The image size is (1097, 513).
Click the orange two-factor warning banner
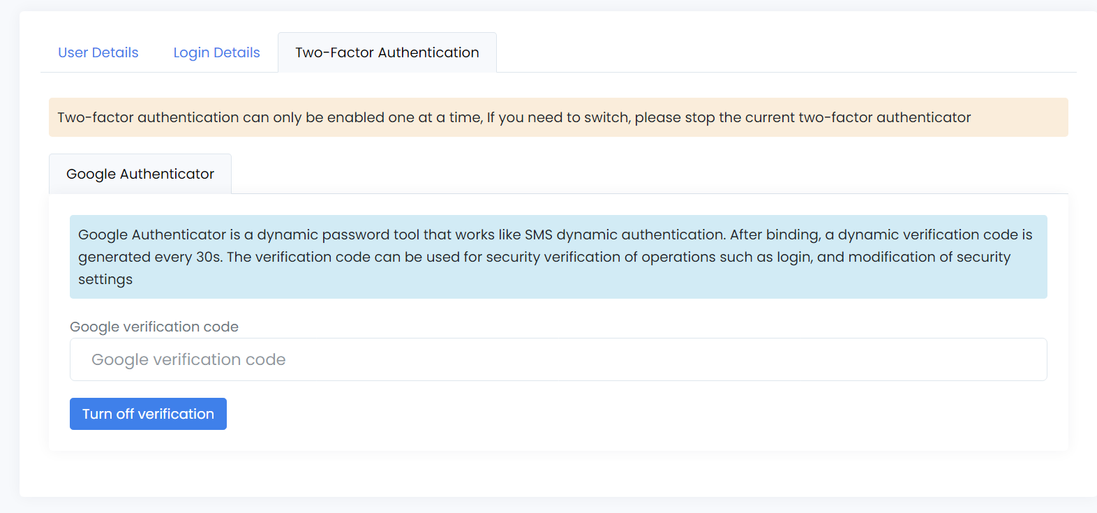tap(558, 117)
